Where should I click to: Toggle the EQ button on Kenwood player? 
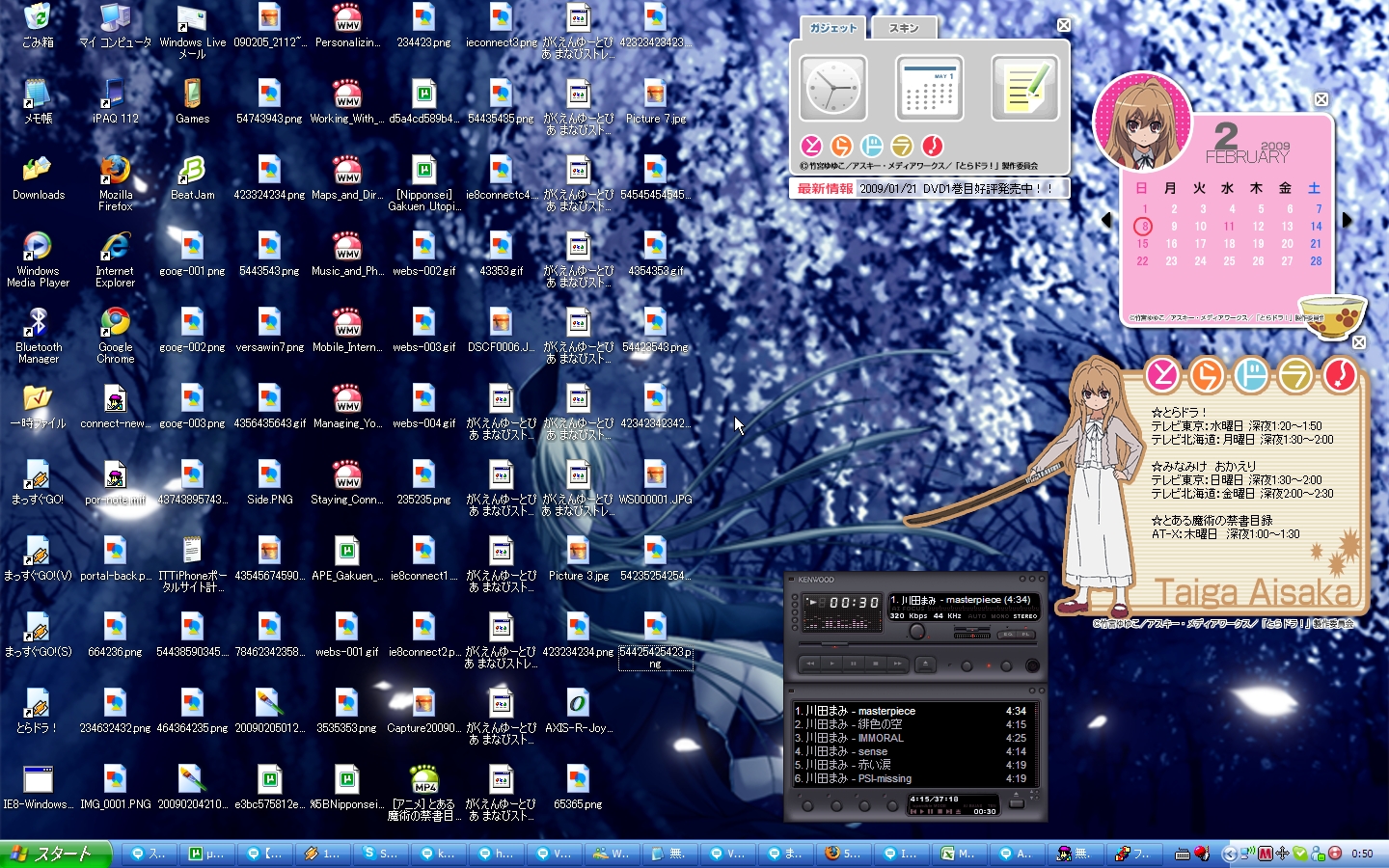click(1006, 634)
